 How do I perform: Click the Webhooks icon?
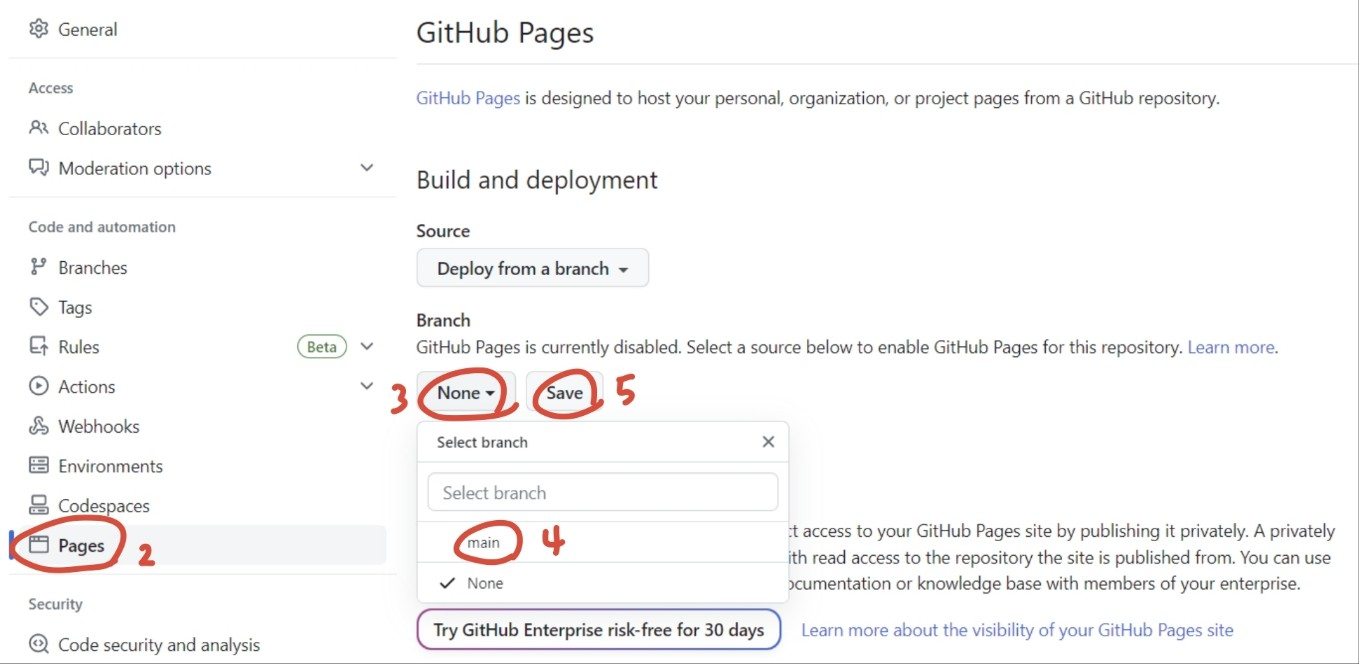point(39,426)
